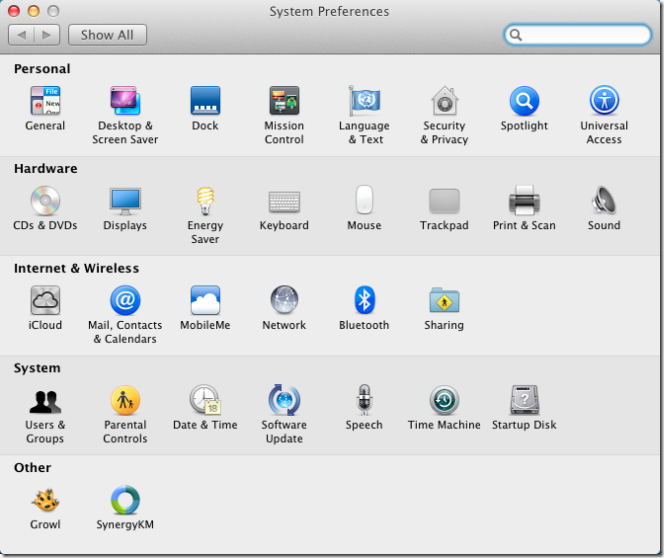Viewport: 664px width, 558px height.
Task: Click the Other section heading
Action: pyautogui.click(x=32, y=468)
